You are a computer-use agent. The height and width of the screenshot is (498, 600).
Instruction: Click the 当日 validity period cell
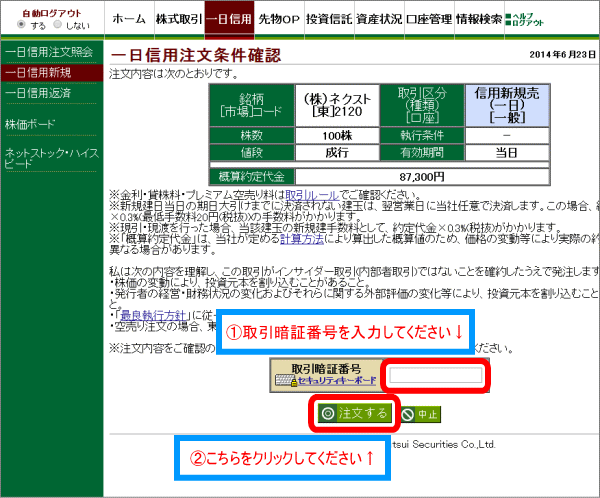coord(507,153)
